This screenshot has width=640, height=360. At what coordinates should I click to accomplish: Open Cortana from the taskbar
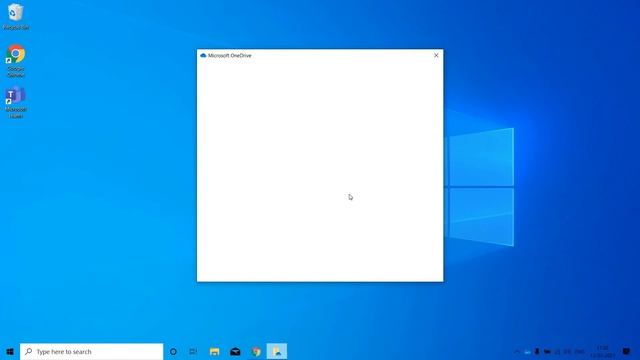click(173, 351)
